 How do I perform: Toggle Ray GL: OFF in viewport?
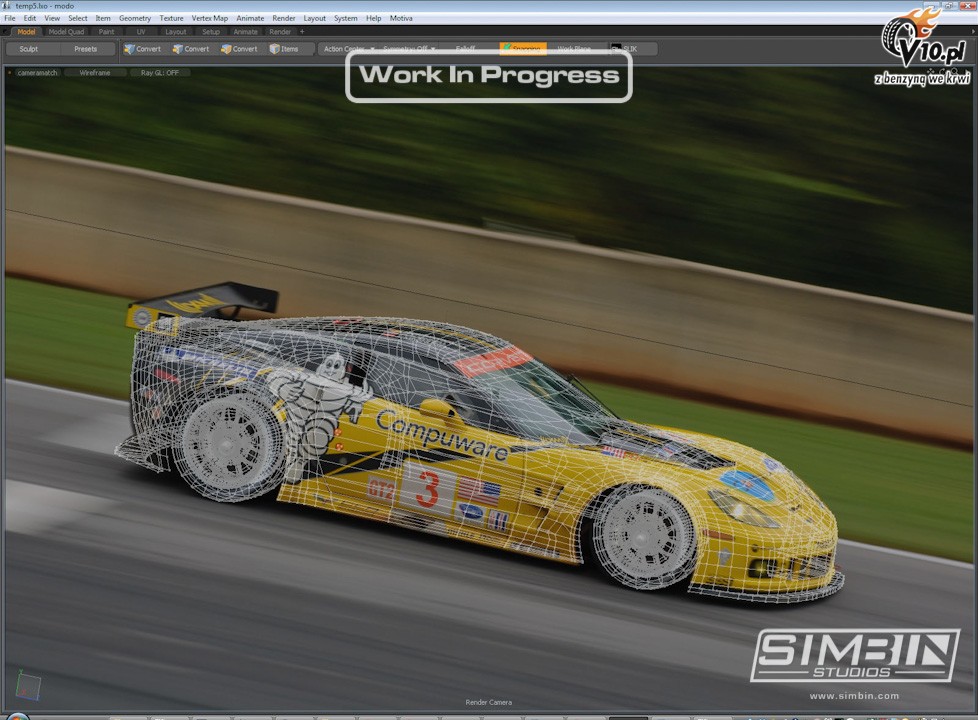[x=160, y=73]
